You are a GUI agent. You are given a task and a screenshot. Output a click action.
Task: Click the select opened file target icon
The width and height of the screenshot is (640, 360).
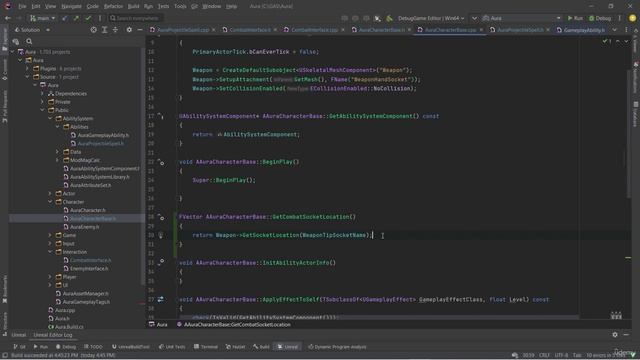coord(94,30)
